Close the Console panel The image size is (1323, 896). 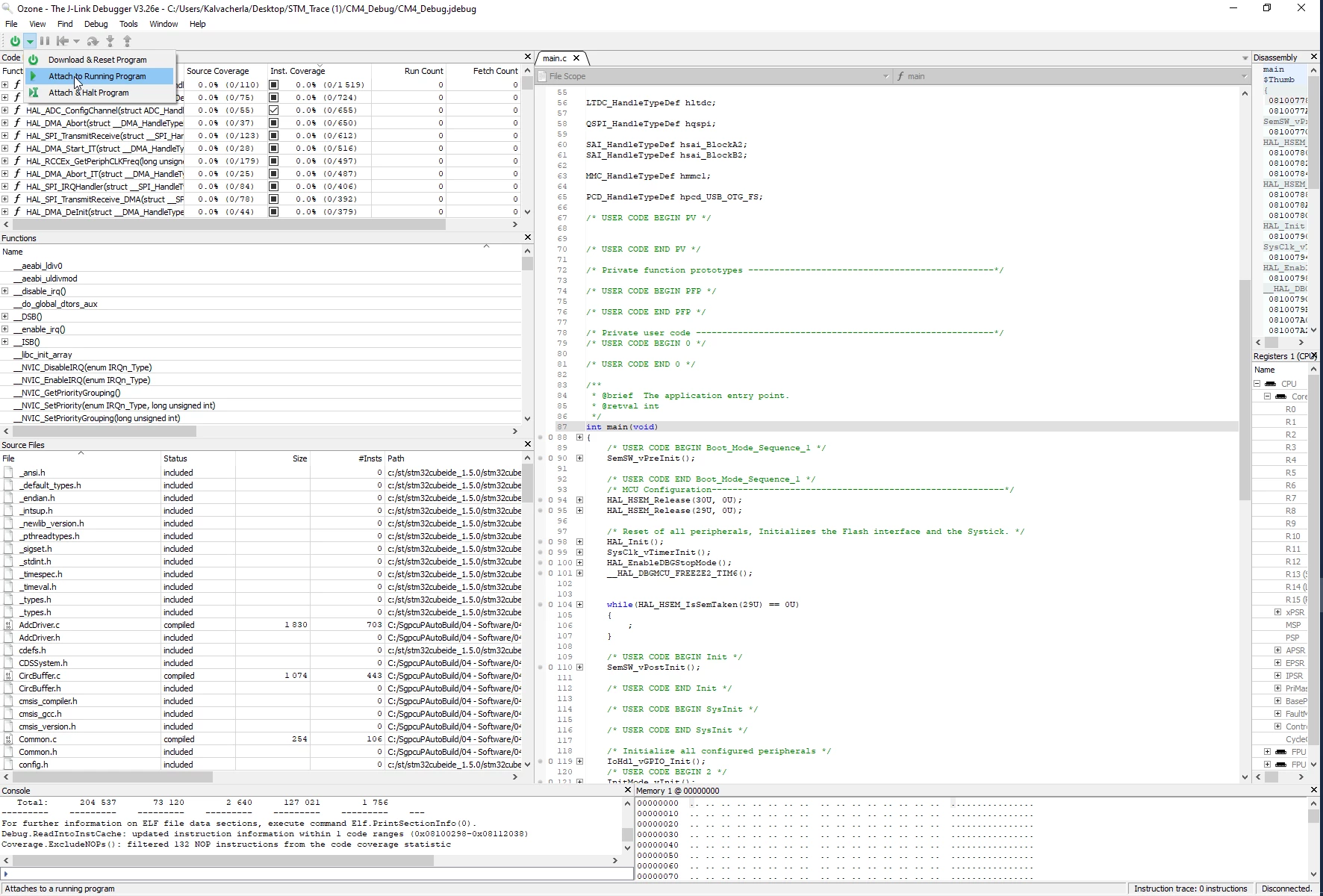point(627,790)
